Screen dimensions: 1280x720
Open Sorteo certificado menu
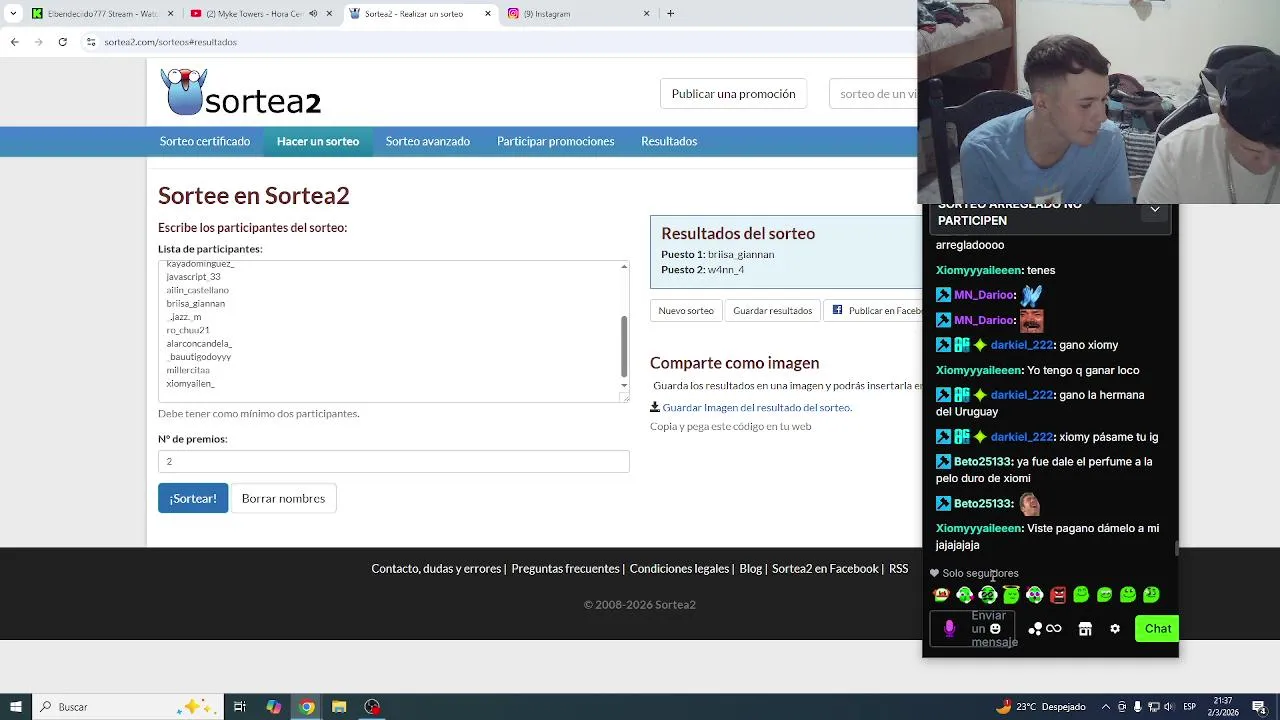[x=205, y=141]
